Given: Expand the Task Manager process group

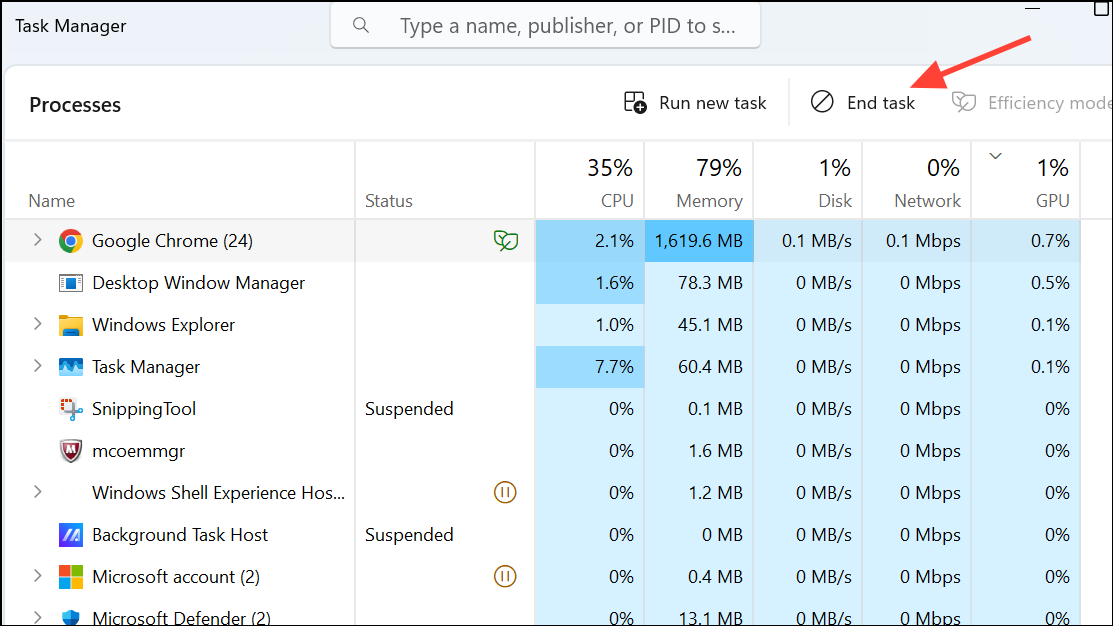Looking at the screenshot, I should (38, 366).
